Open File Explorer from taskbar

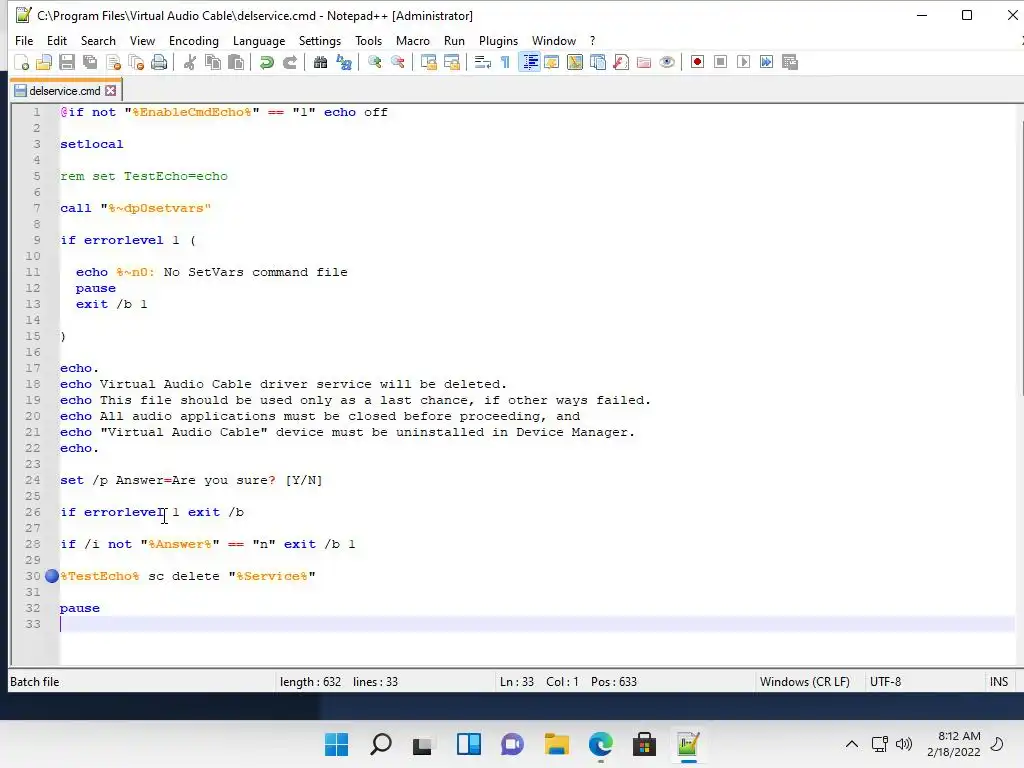coord(556,744)
